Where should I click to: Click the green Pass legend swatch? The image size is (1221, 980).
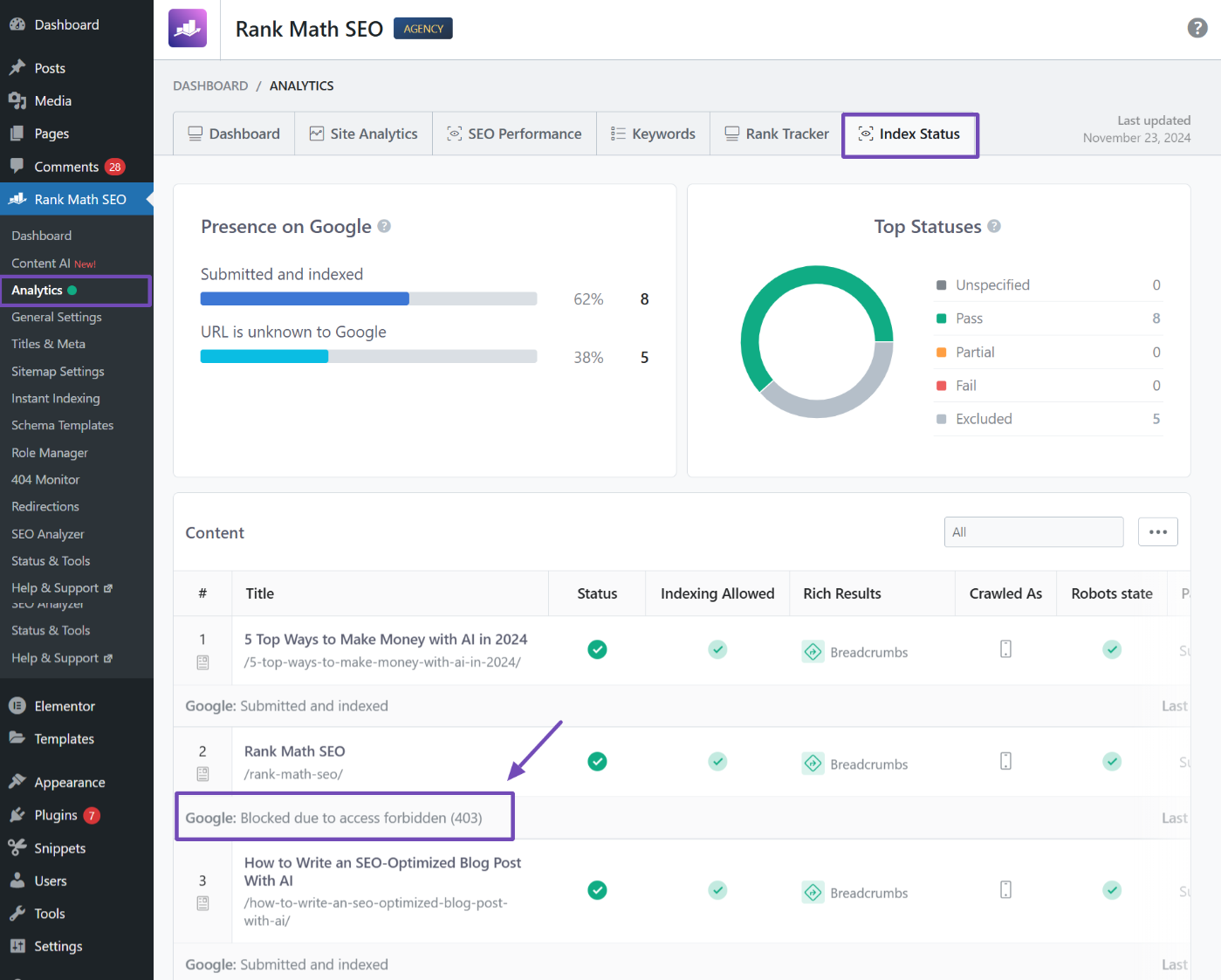tap(941, 319)
